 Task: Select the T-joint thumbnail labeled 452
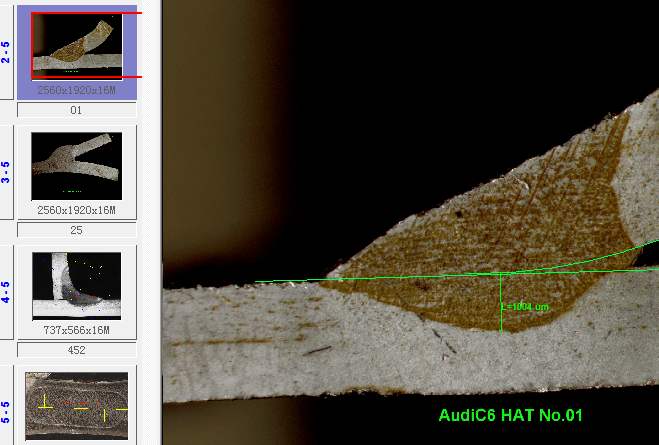(76, 285)
